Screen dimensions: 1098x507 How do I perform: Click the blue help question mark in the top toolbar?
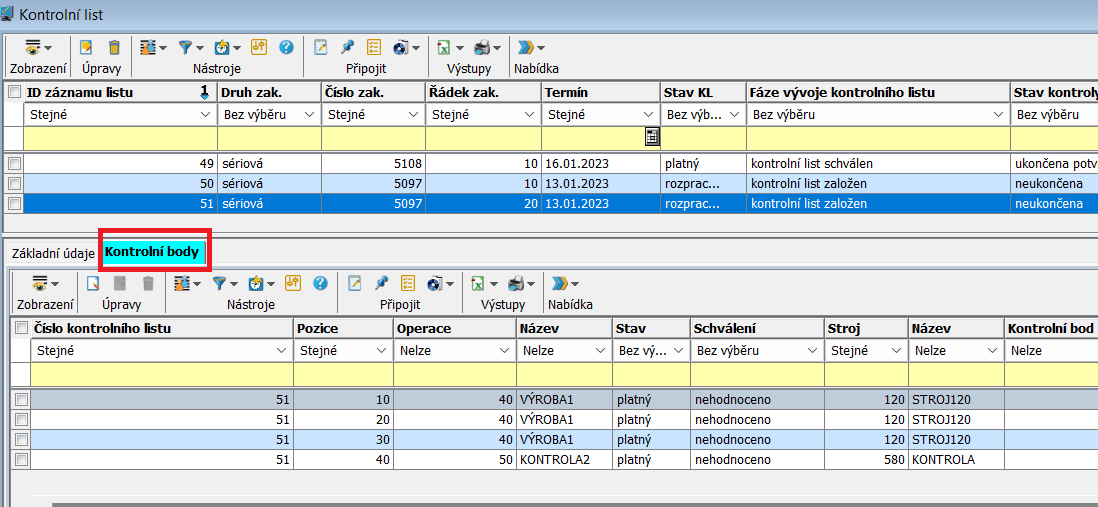[286, 47]
